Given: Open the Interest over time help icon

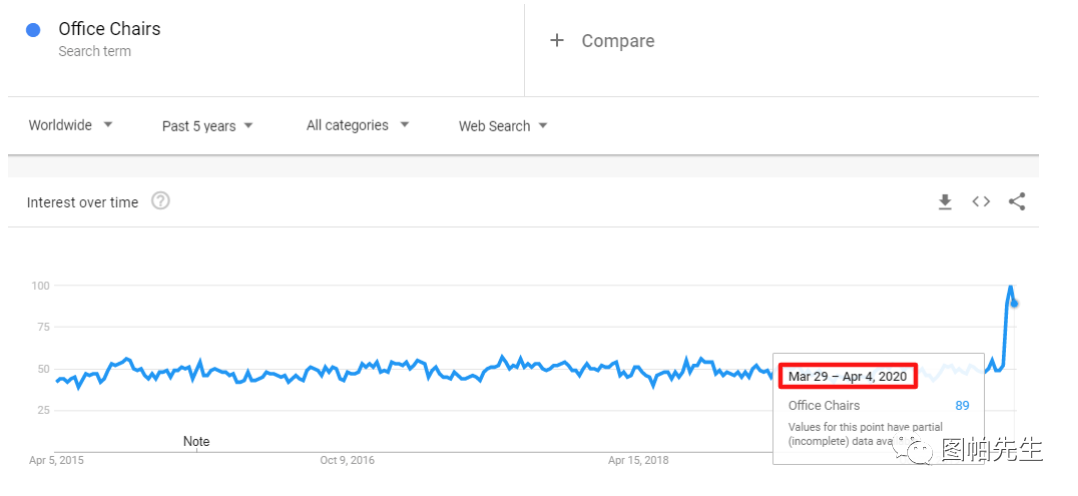Looking at the screenshot, I should (x=160, y=201).
